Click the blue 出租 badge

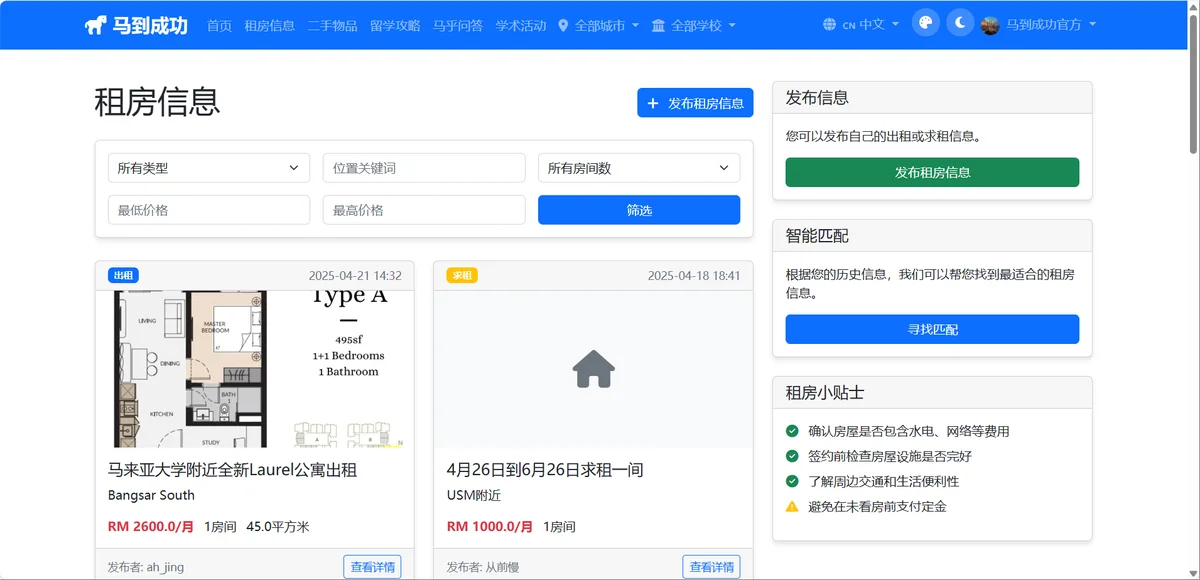tap(122, 275)
